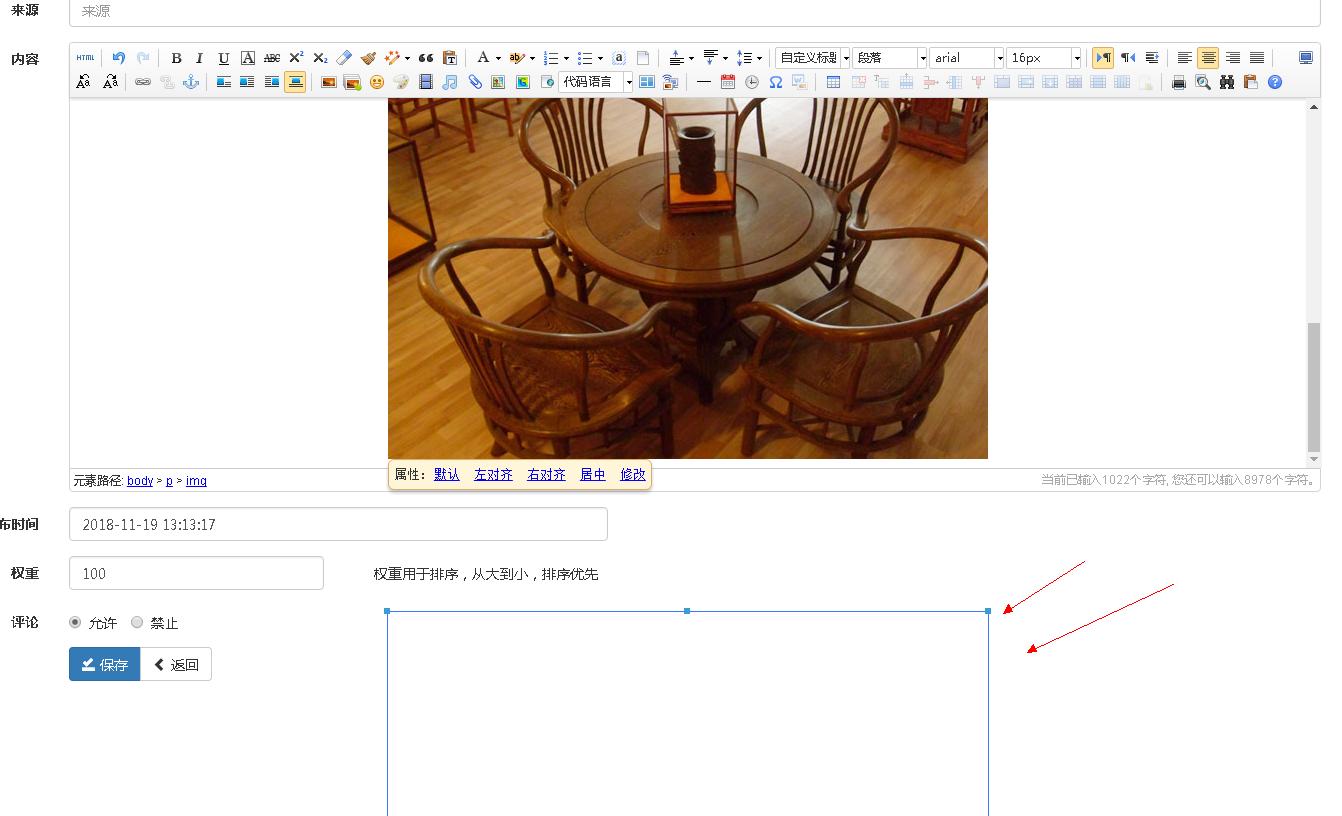Toggle fullscreen editor mode icon
Screen dimensions: 1342x816
coord(1305,58)
